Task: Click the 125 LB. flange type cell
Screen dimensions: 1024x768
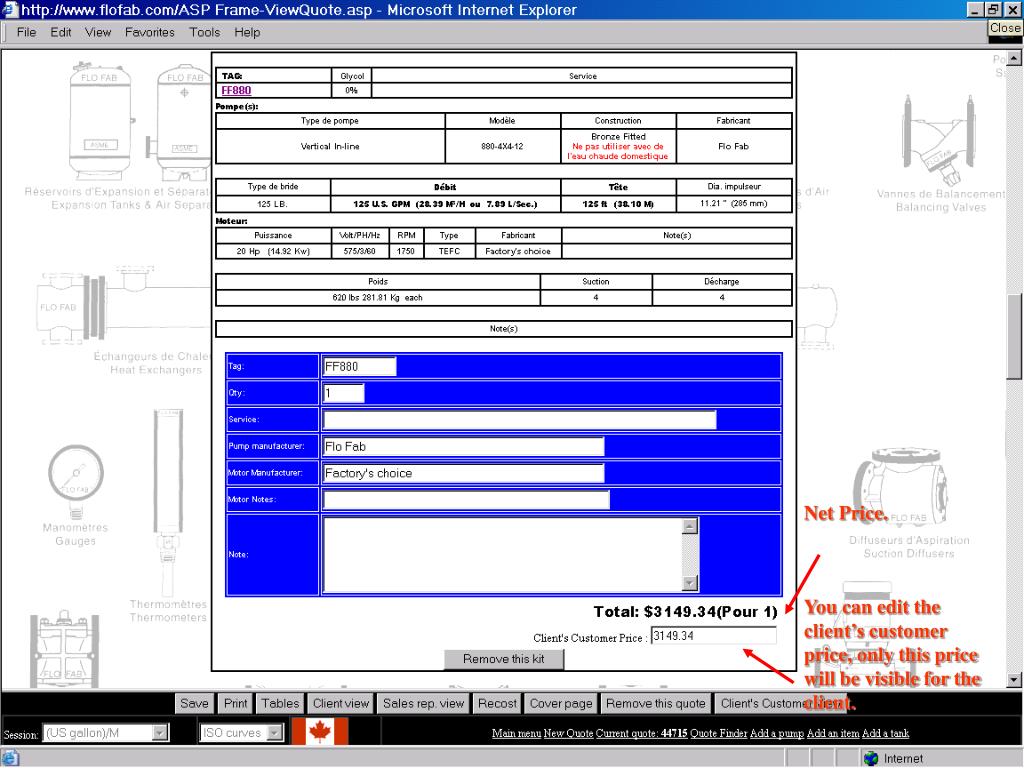Action: click(x=272, y=204)
